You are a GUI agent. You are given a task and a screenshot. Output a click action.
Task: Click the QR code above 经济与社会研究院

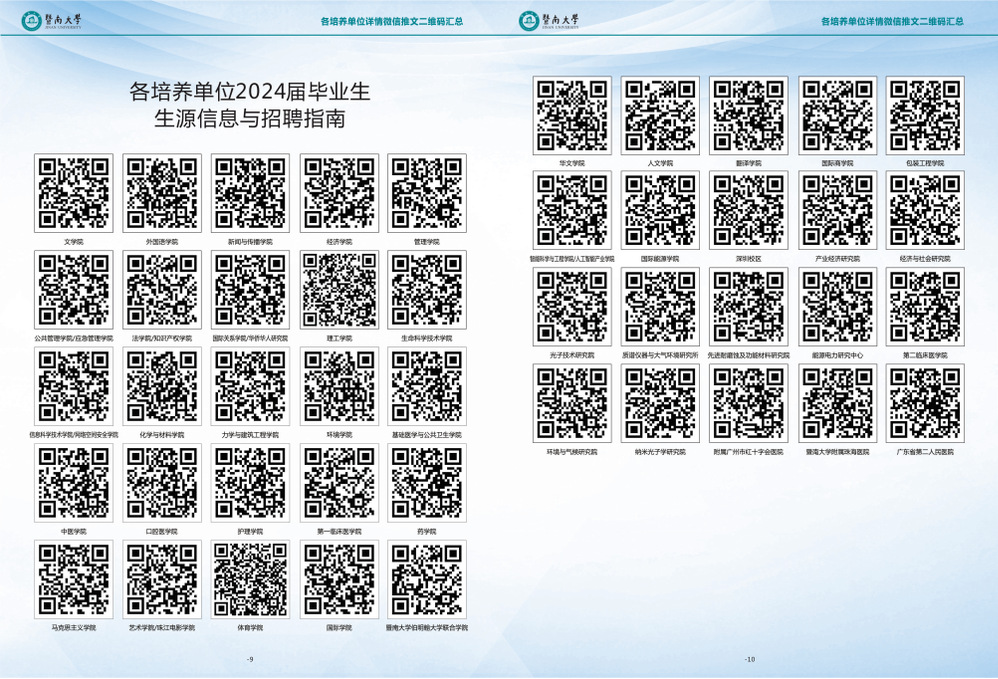point(925,210)
